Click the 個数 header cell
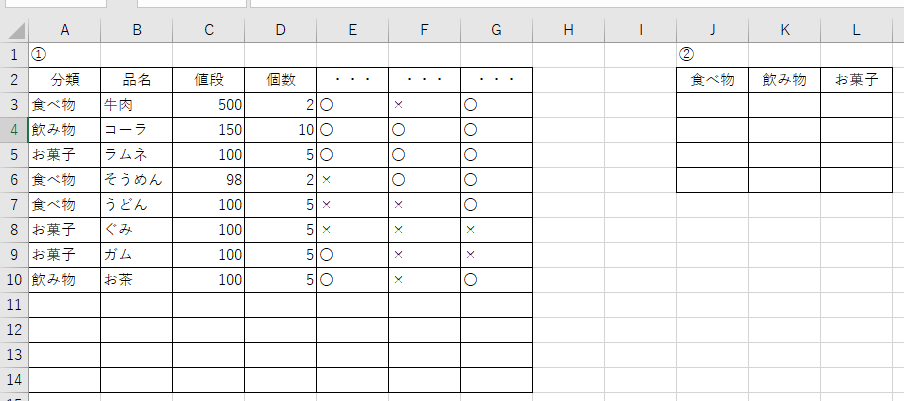904x401 pixels. tap(280, 79)
